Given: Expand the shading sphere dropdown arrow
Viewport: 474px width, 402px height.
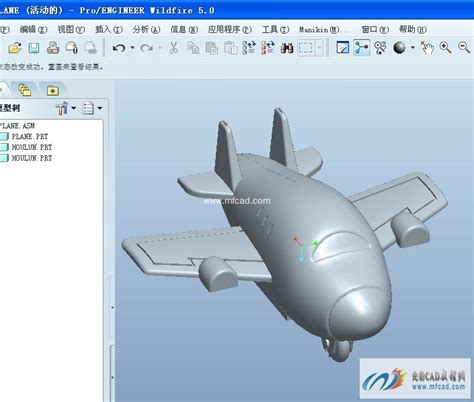Looking at the screenshot, I should [x=413, y=48].
